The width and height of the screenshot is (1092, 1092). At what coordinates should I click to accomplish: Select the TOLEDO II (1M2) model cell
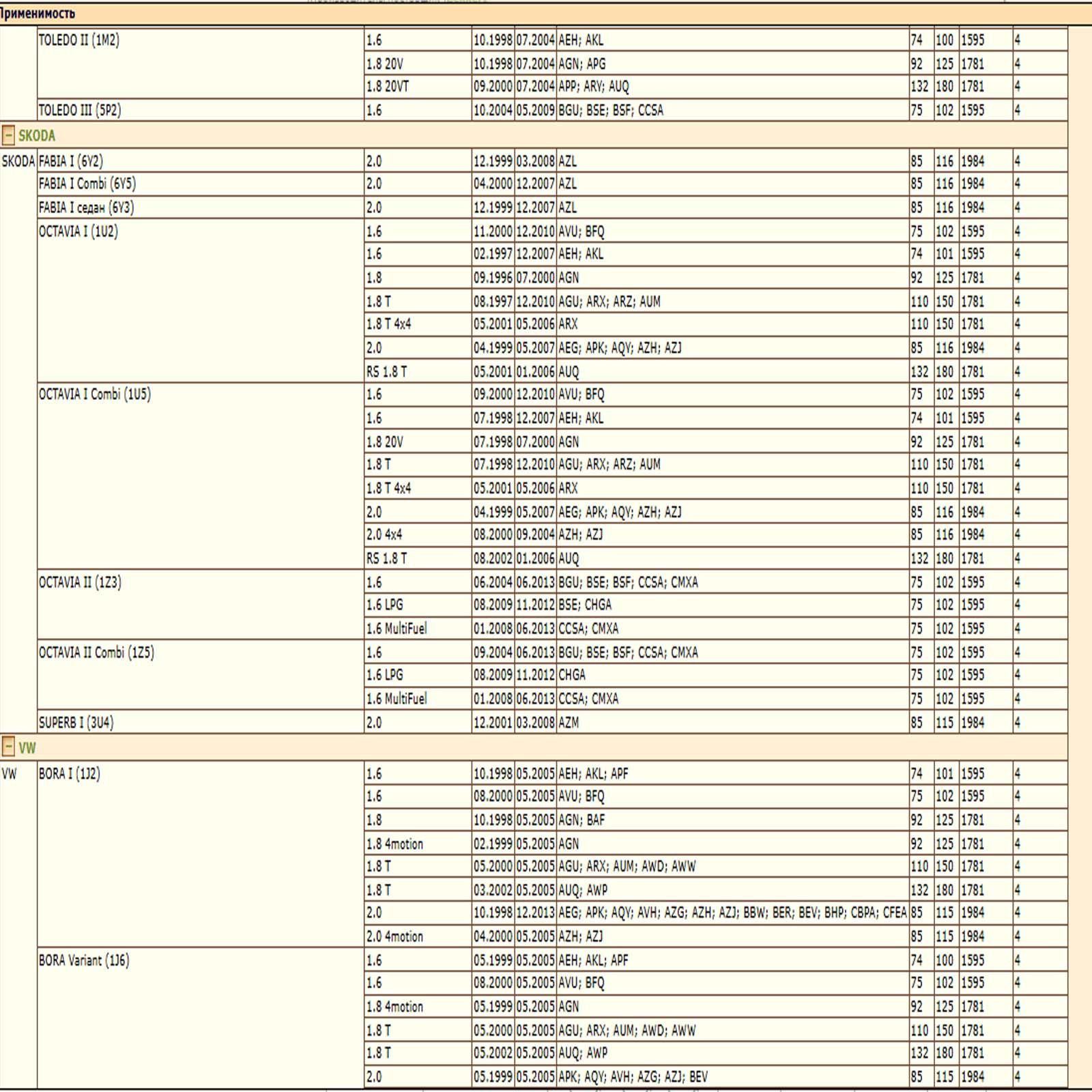pos(79,40)
